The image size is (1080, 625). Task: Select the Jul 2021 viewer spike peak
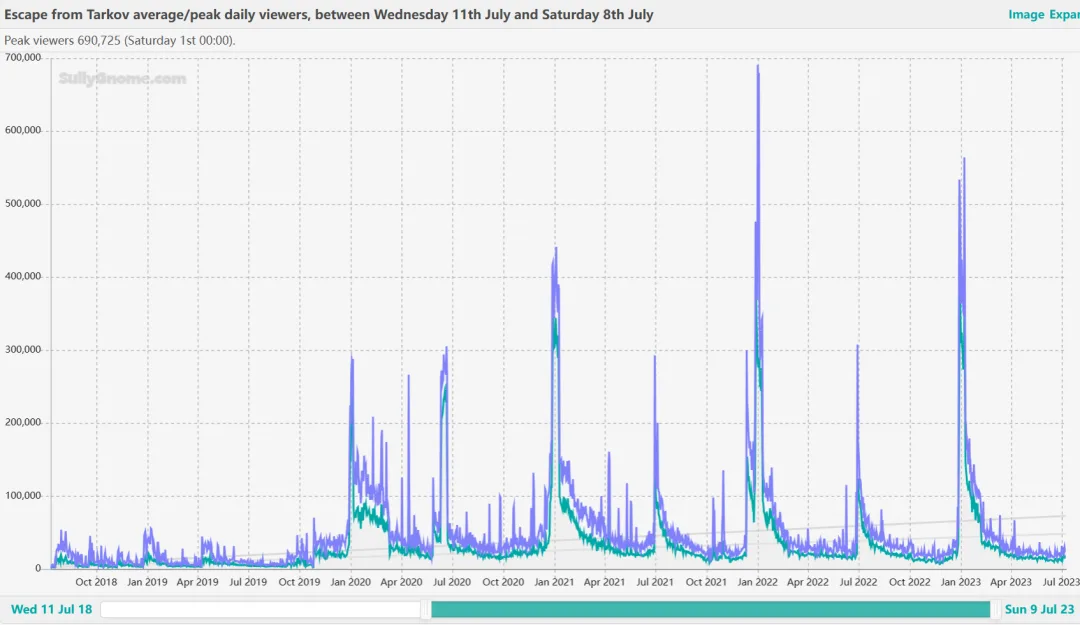point(655,357)
